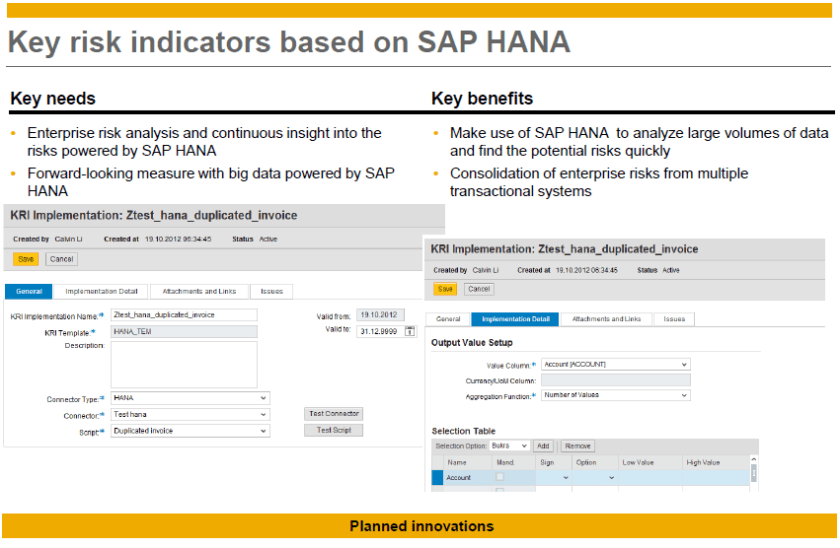Expand the Script dropdown showing Duplicated Invoice
This screenshot has height=548, width=840.
[263, 431]
